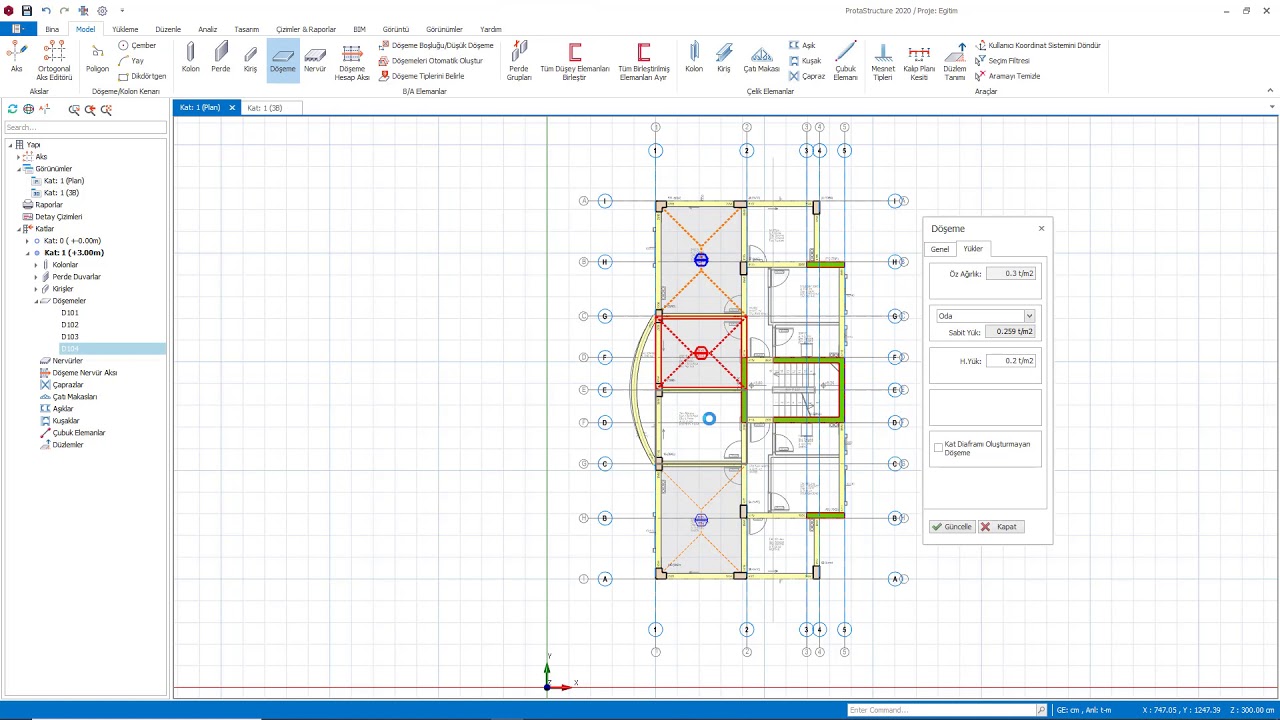This screenshot has width=1280, height=720.
Task: Click the tree Search field
Action: point(85,127)
